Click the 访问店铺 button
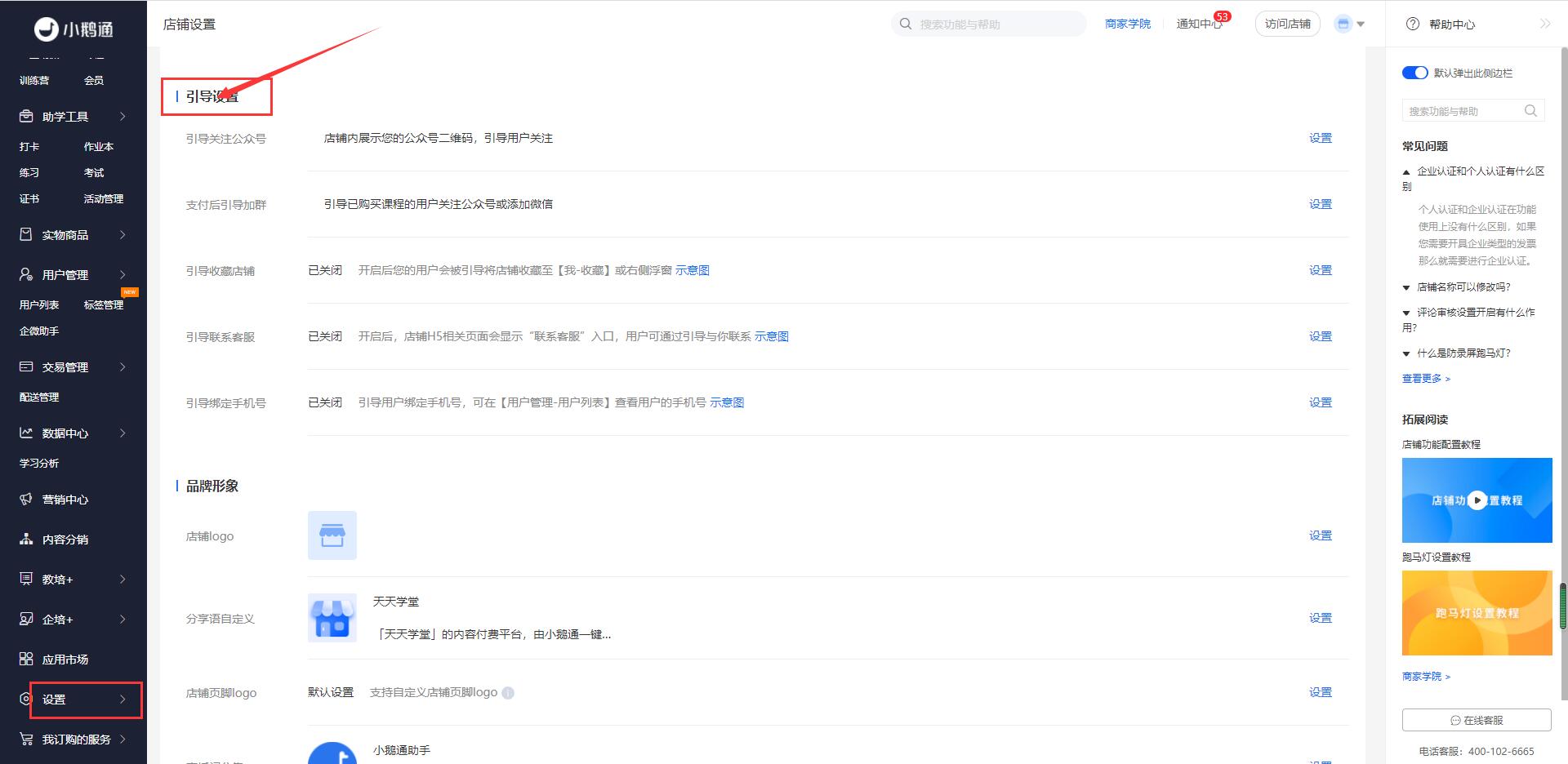Image resolution: width=1568 pixels, height=764 pixels. click(x=1287, y=24)
